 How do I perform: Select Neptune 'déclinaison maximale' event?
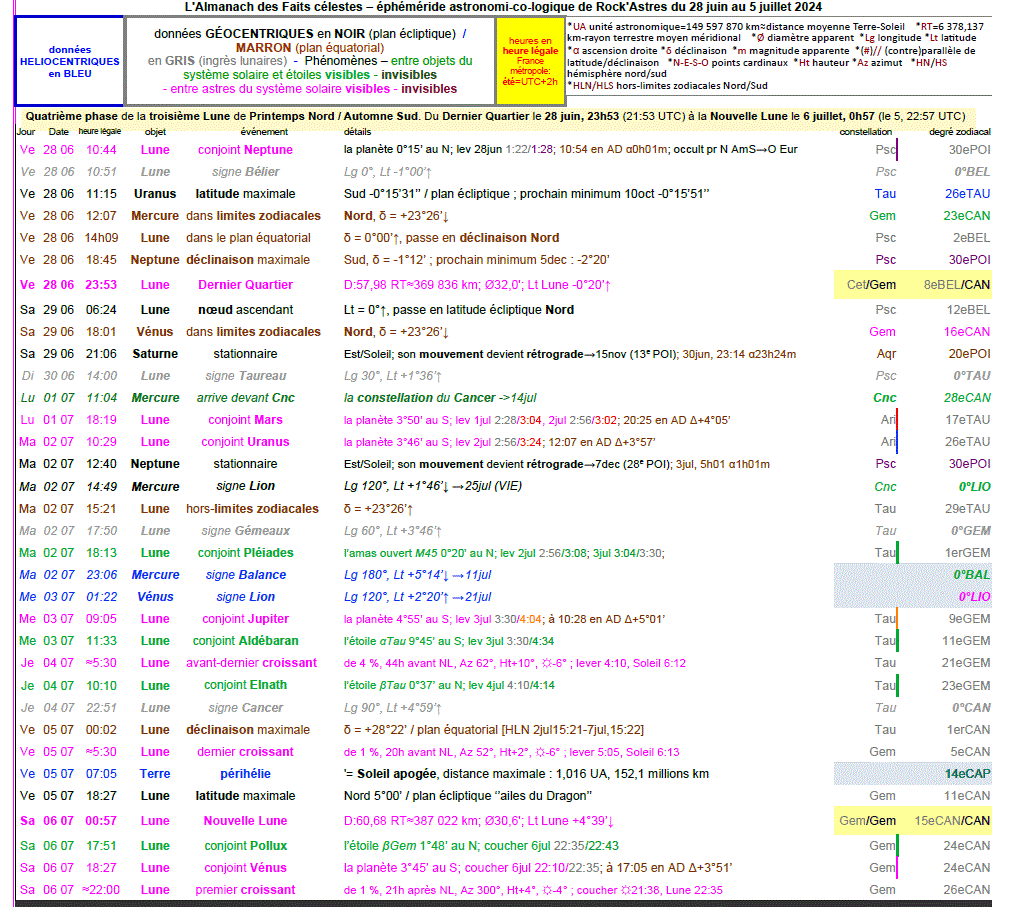(x=248, y=260)
